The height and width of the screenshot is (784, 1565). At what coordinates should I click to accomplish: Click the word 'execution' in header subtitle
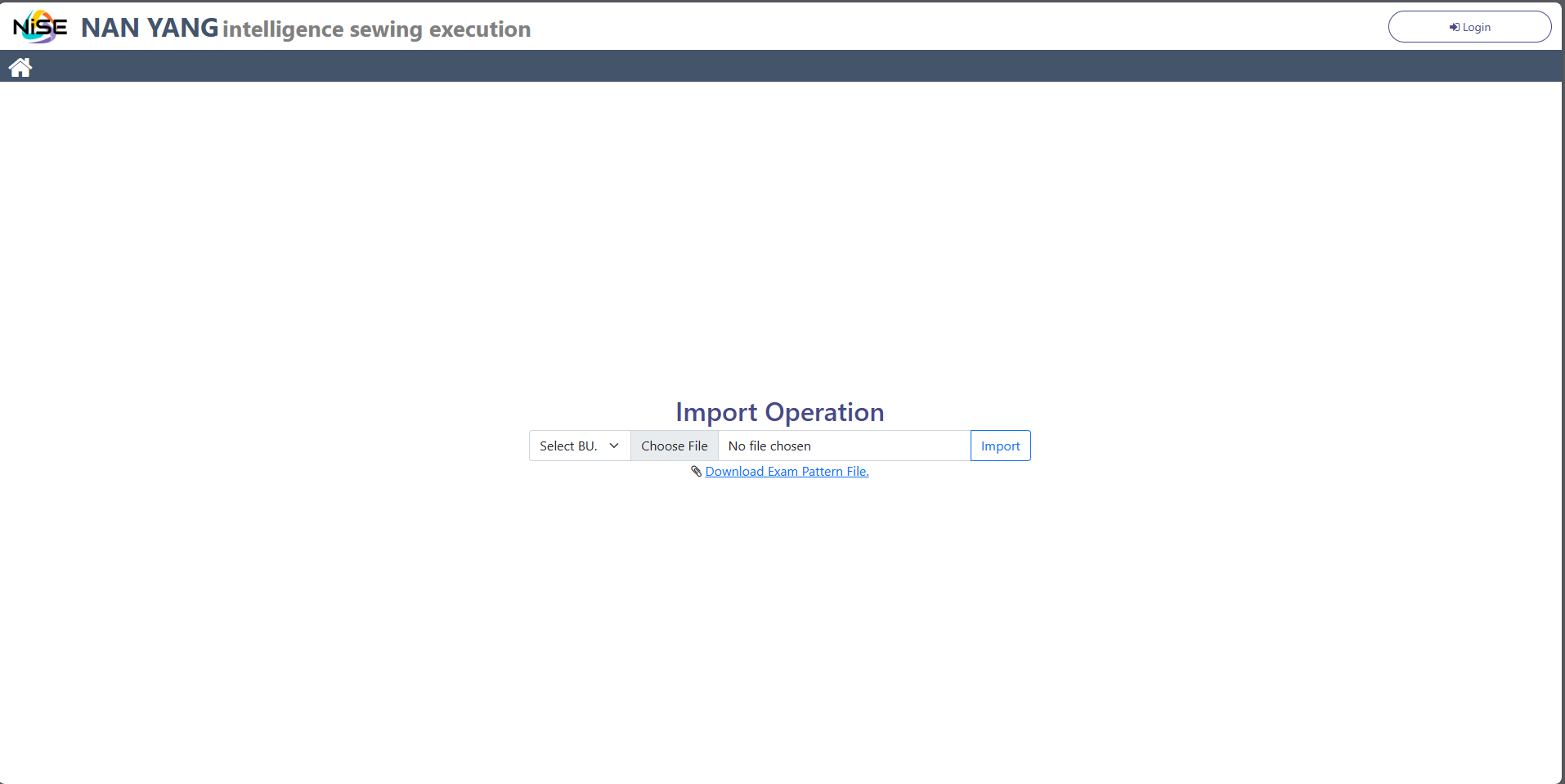coord(480,29)
